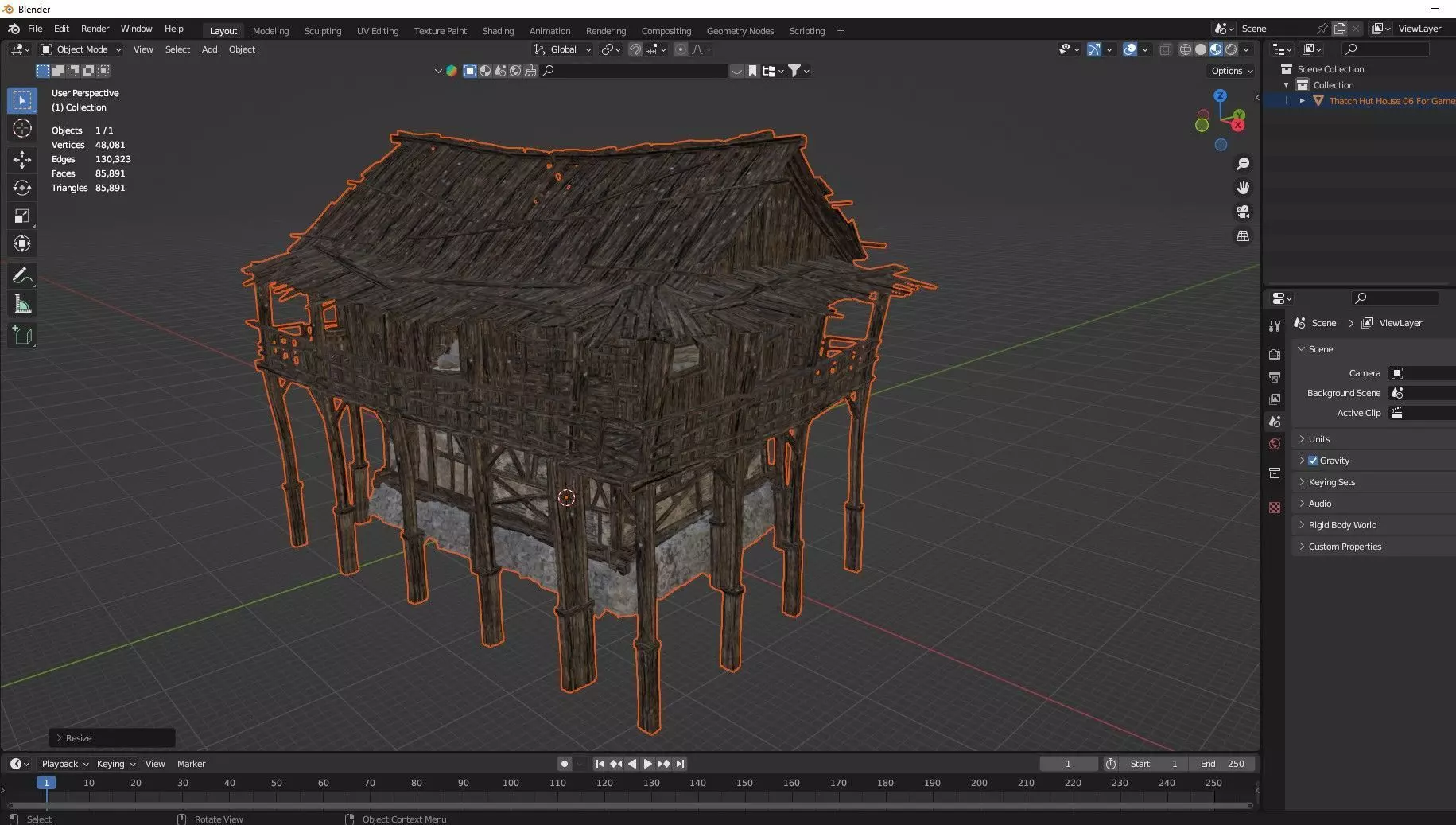Switch to Rendered viewport shading
Screen dimensions: 1456x825
click(x=1231, y=49)
